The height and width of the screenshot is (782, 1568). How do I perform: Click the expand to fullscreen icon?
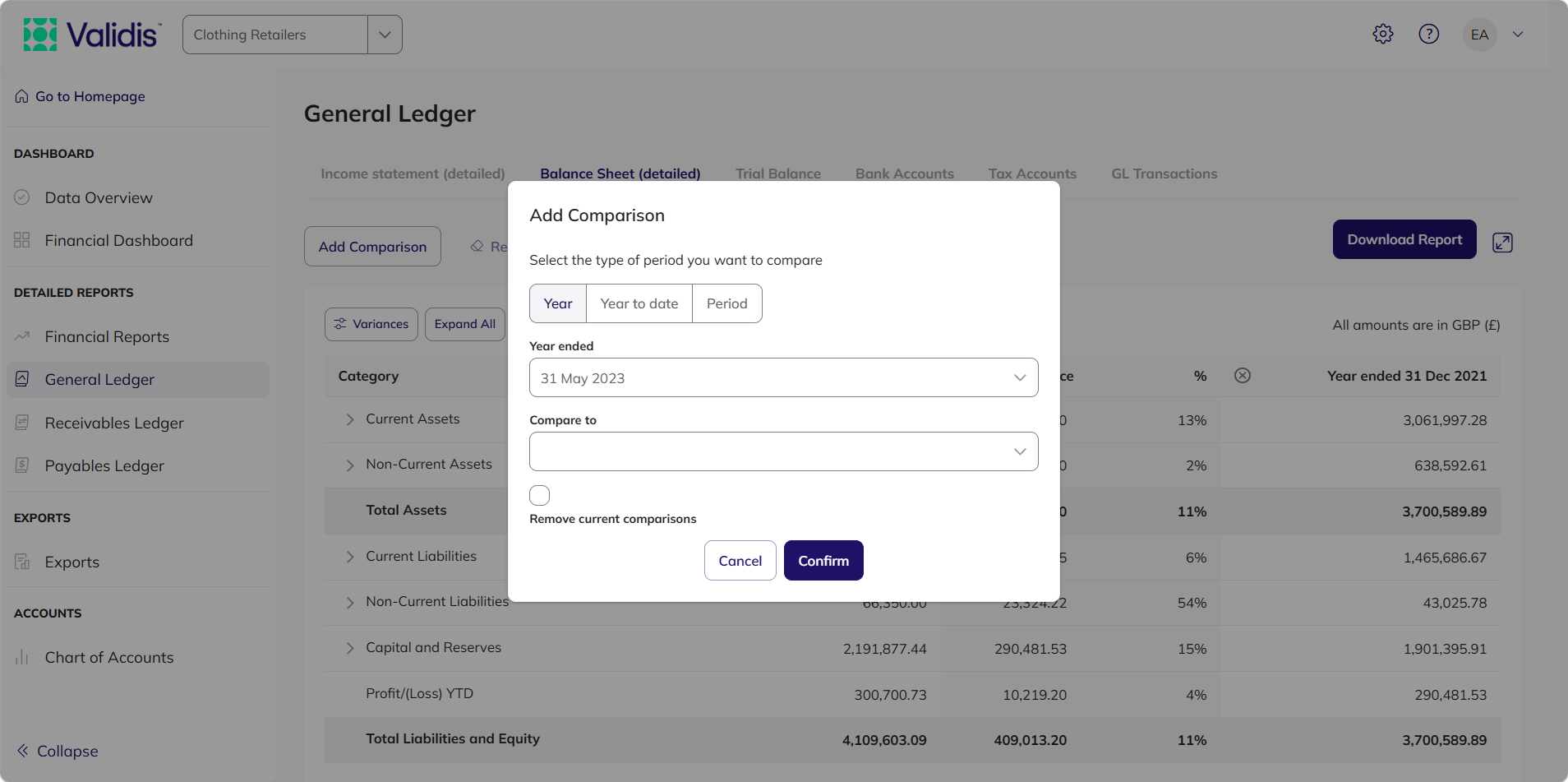coord(1502,243)
